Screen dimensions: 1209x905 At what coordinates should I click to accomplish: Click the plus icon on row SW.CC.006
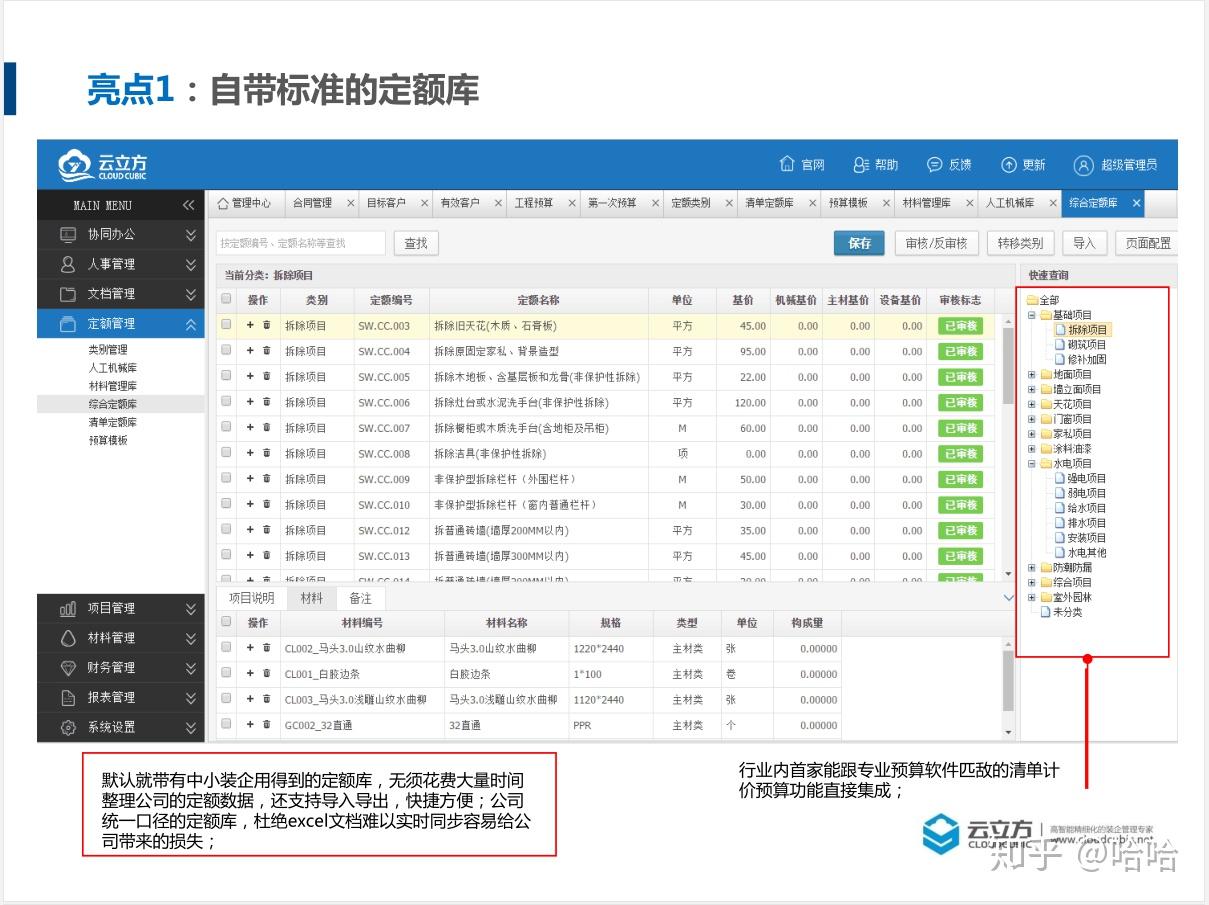pos(251,402)
